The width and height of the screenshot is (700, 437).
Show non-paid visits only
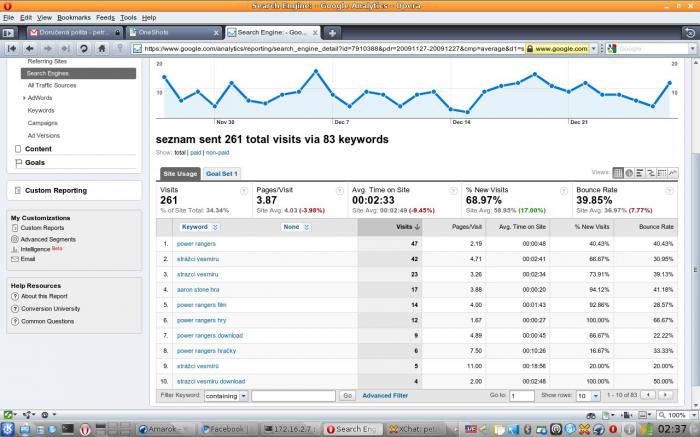point(217,153)
